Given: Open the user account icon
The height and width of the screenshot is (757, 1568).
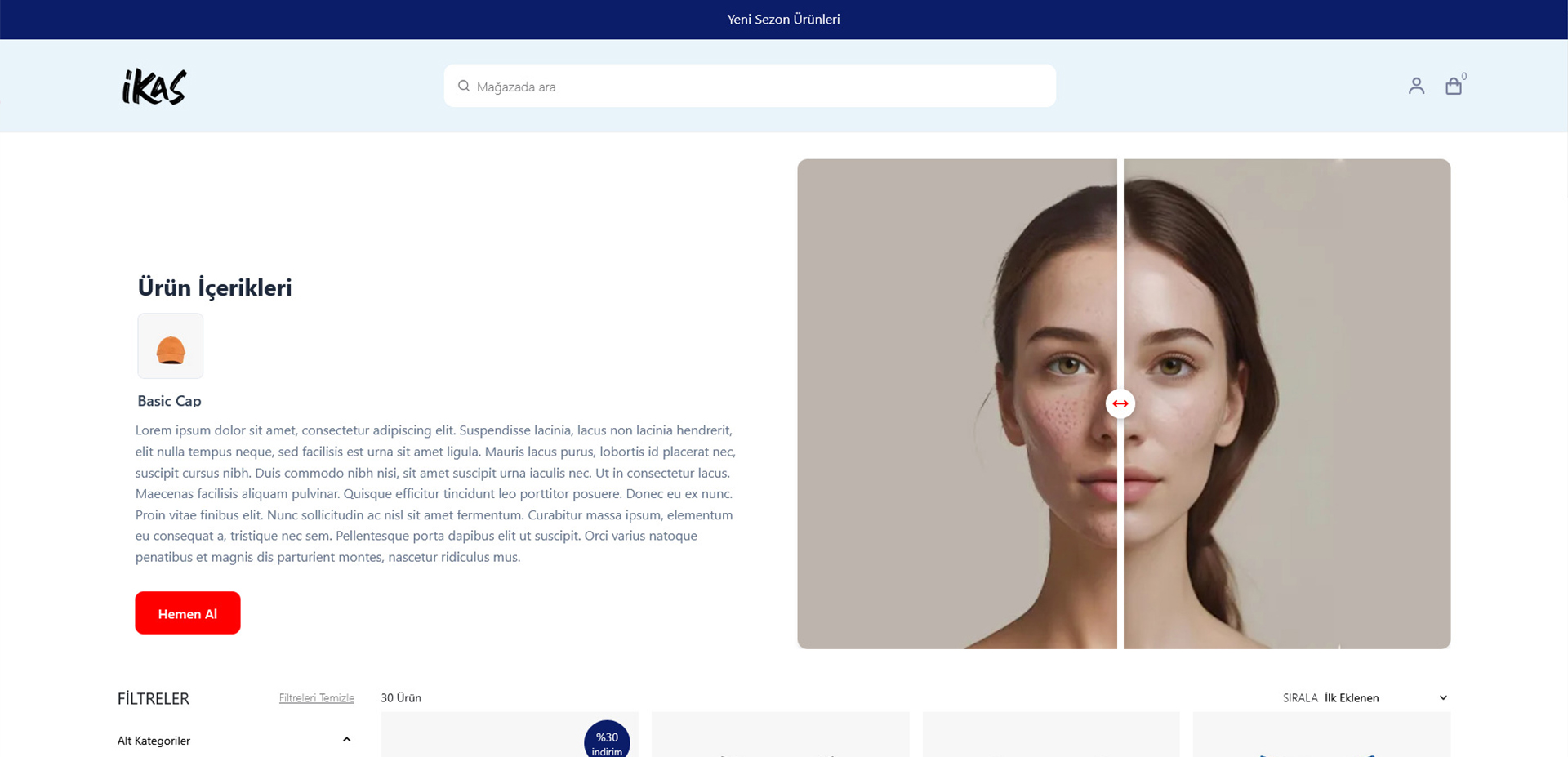Looking at the screenshot, I should [1416, 86].
